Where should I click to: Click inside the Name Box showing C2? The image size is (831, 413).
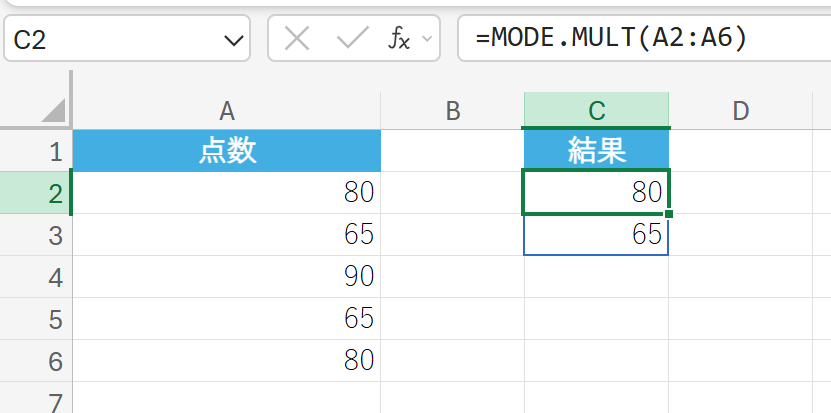point(110,40)
